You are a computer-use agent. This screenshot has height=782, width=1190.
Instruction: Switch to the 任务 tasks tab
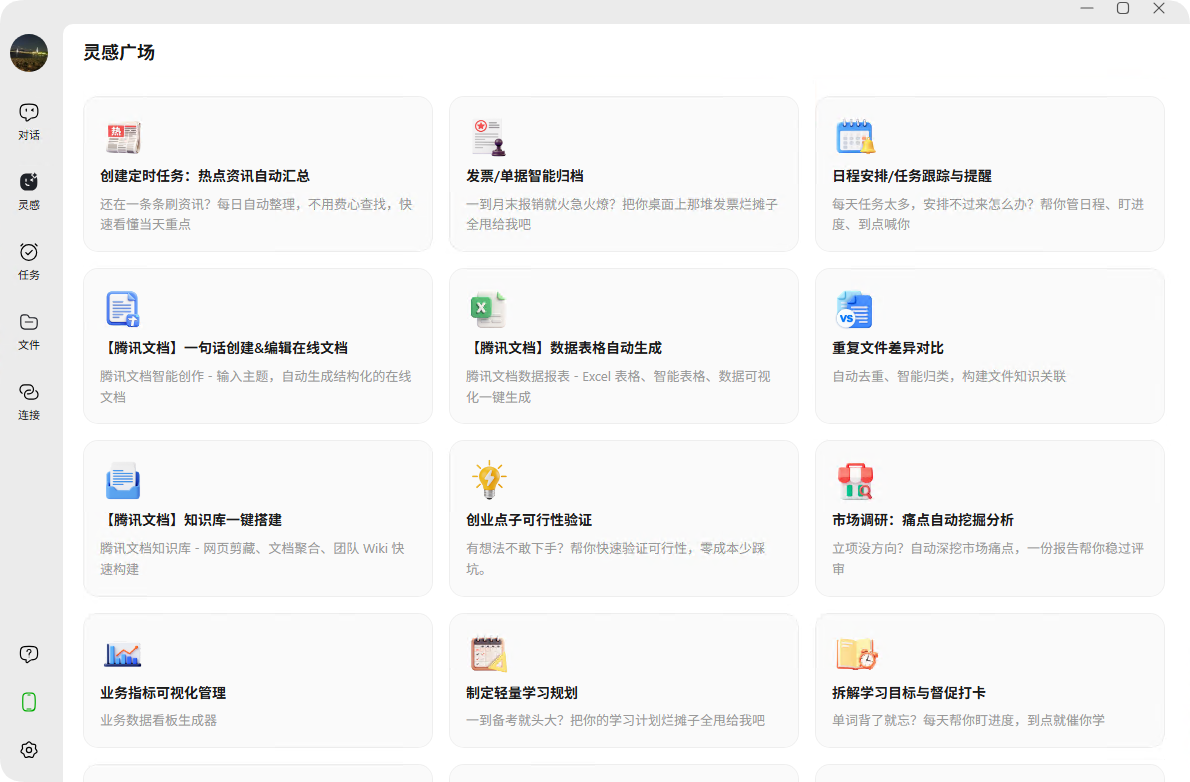pos(29,260)
